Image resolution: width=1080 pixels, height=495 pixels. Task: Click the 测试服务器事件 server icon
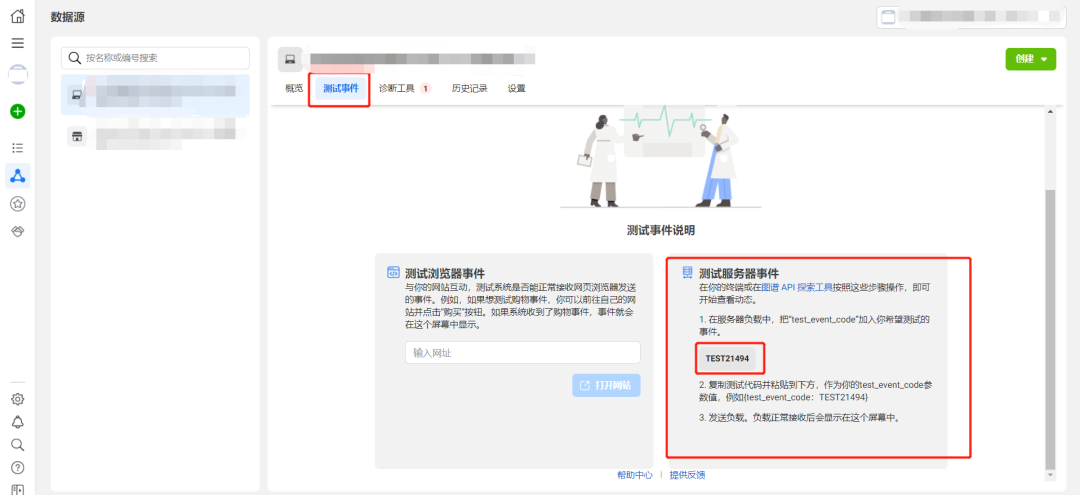(x=687, y=273)
